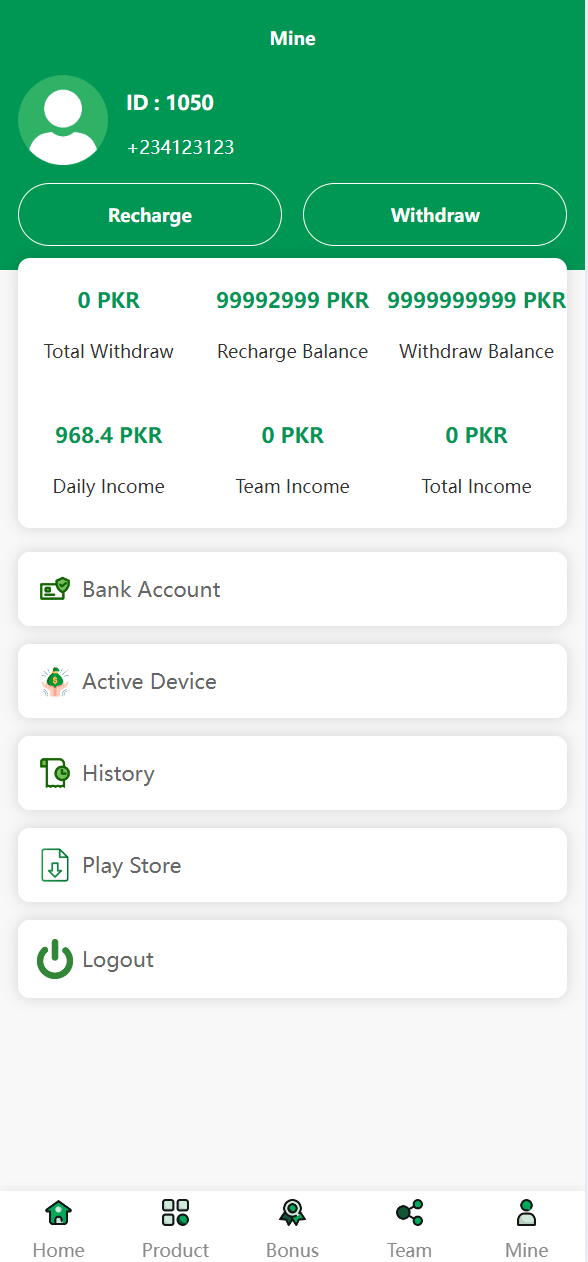
Task: Tap the Play Store download file icon
Action: [x=55, y=865]
